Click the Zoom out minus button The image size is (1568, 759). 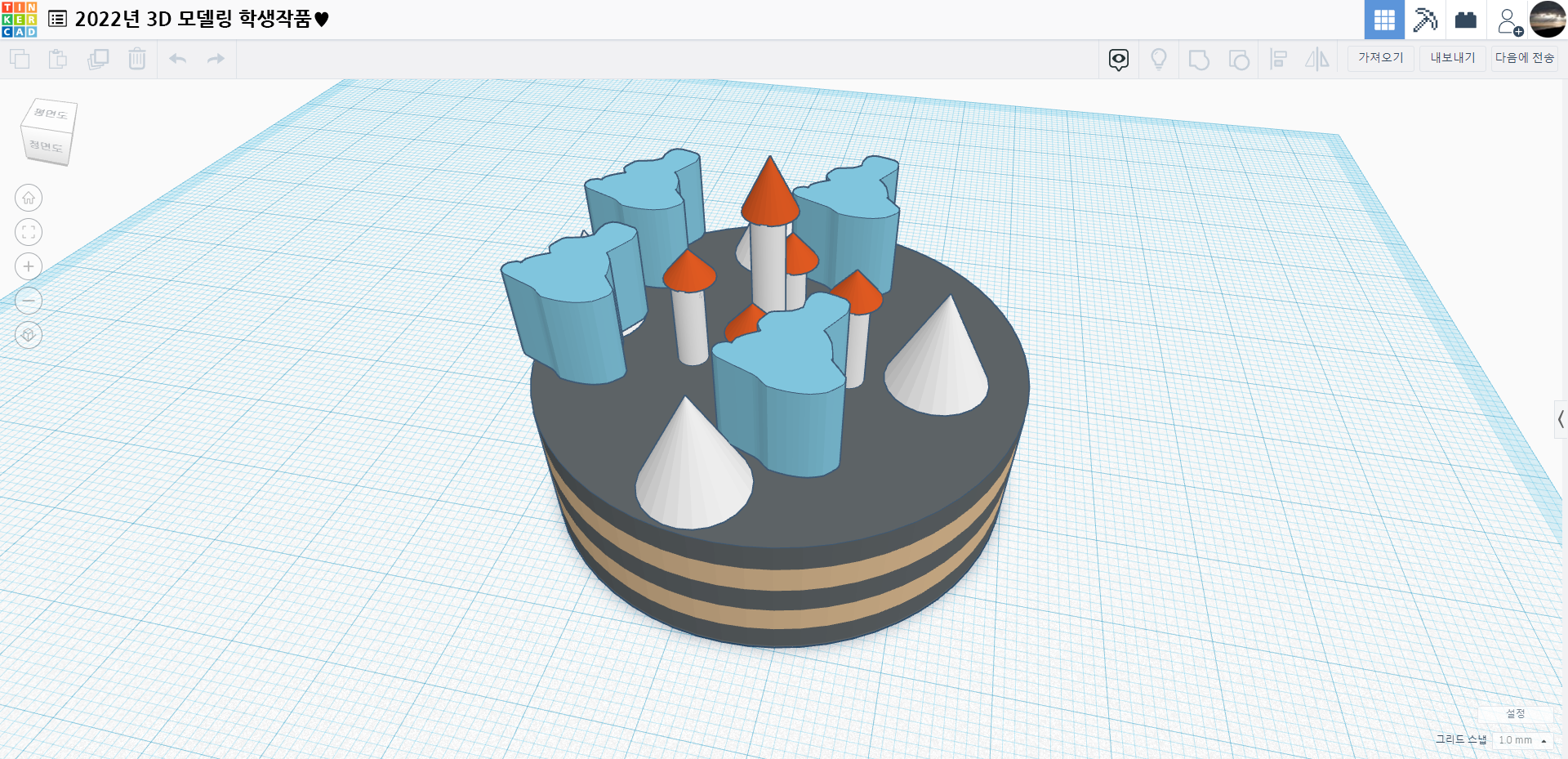pyautogui.click(x=29, y=301)
